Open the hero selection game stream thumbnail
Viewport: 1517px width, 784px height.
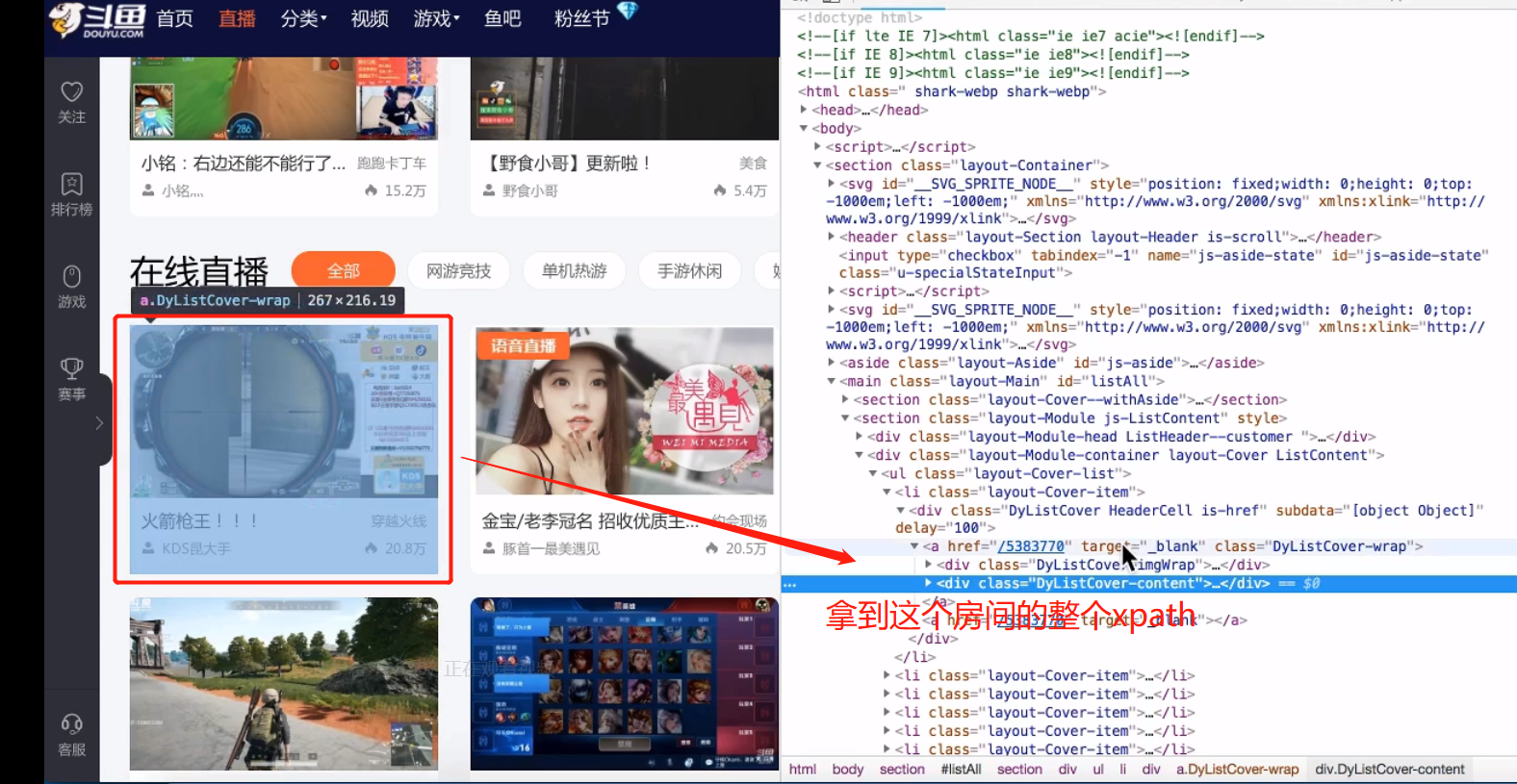(x=625, y=684)
